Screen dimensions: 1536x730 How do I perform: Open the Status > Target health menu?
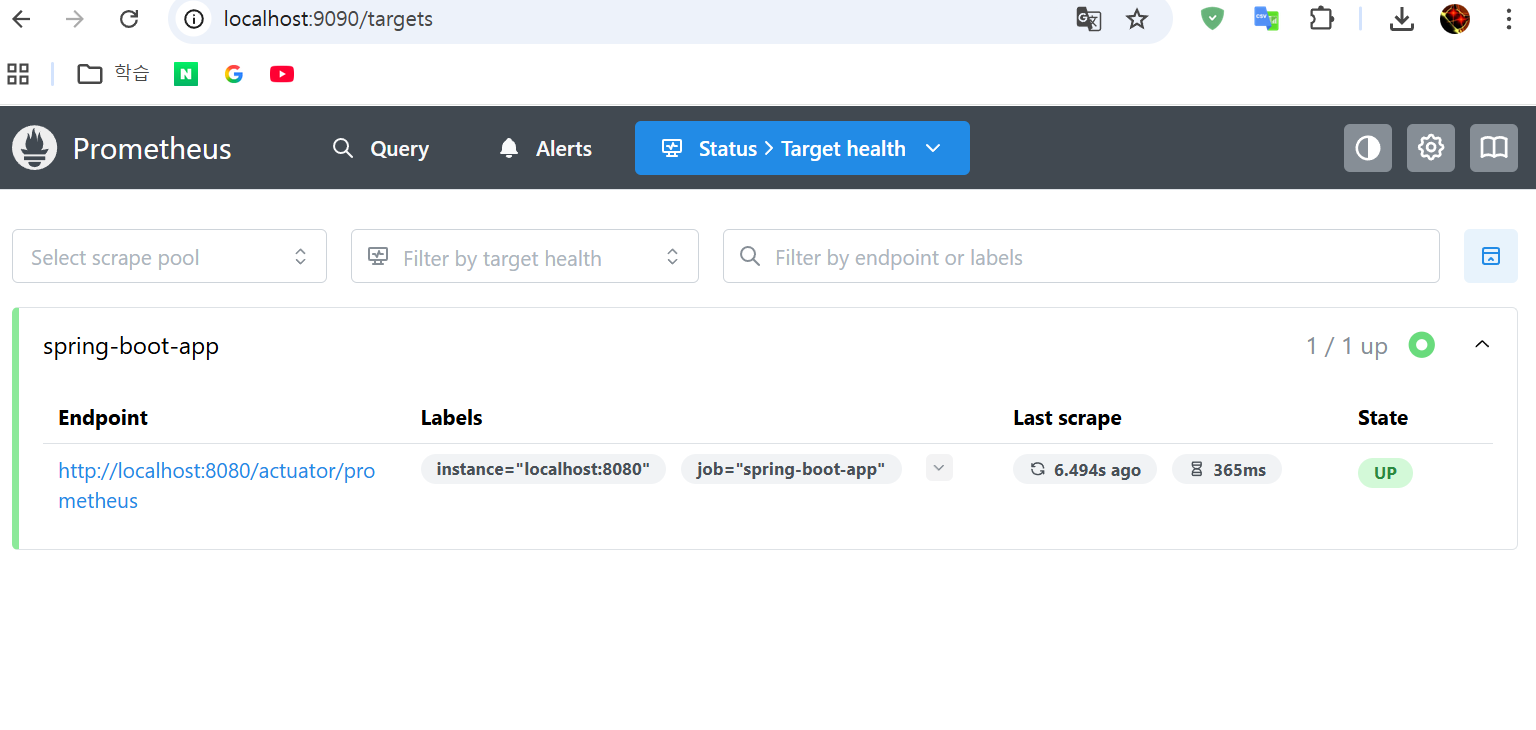tap(802, 148)
